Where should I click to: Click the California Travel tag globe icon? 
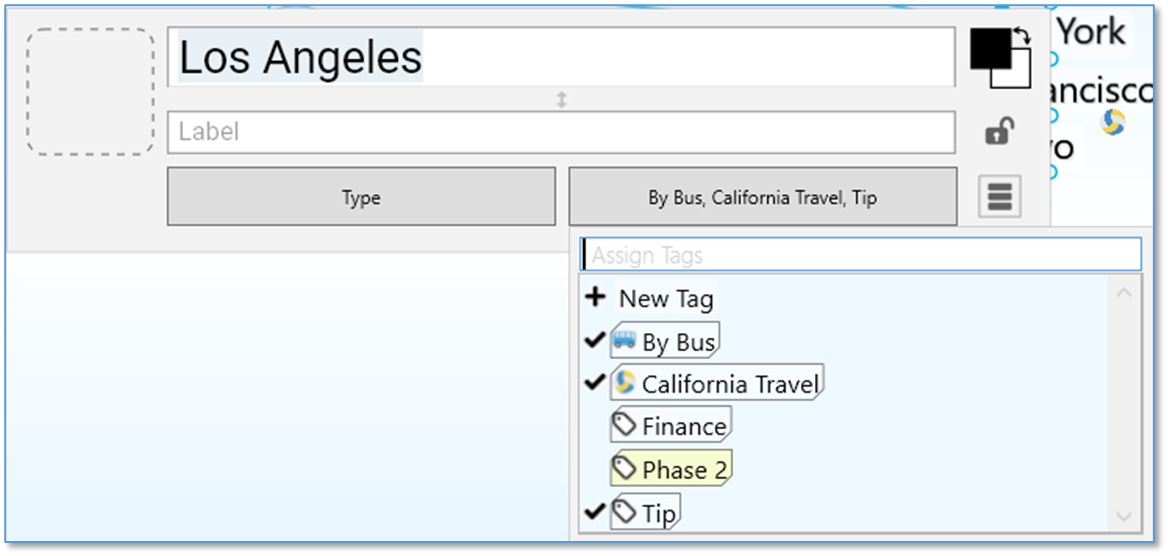[625, 382]
